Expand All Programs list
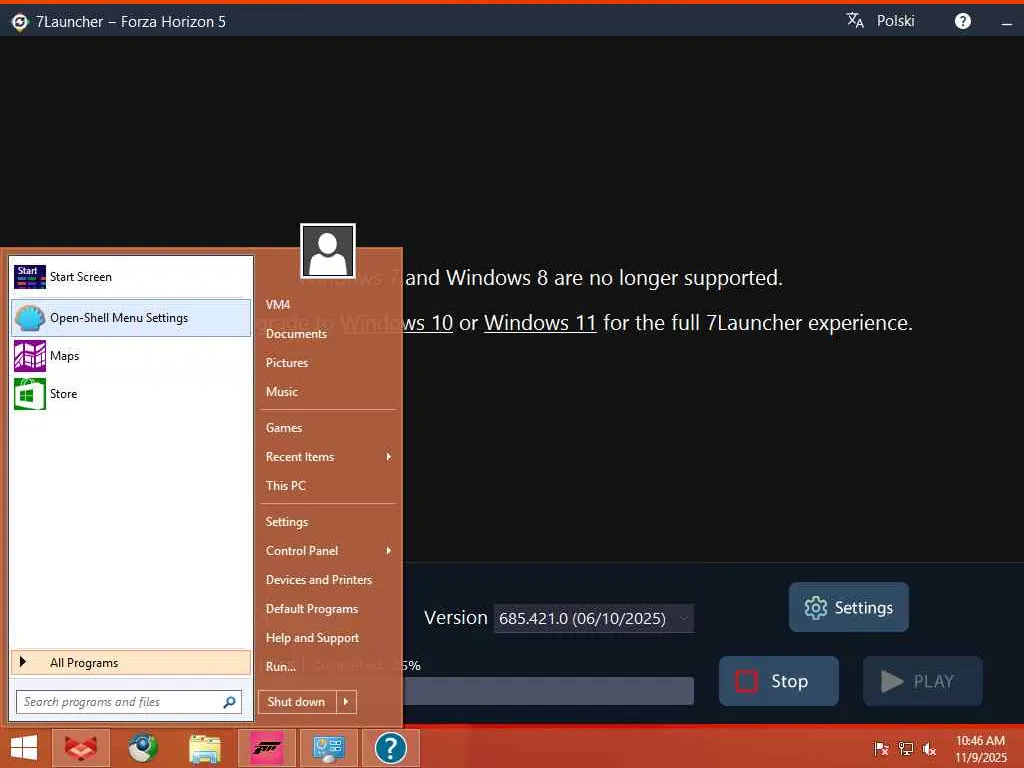1024x768 pixels. (131, 663)
